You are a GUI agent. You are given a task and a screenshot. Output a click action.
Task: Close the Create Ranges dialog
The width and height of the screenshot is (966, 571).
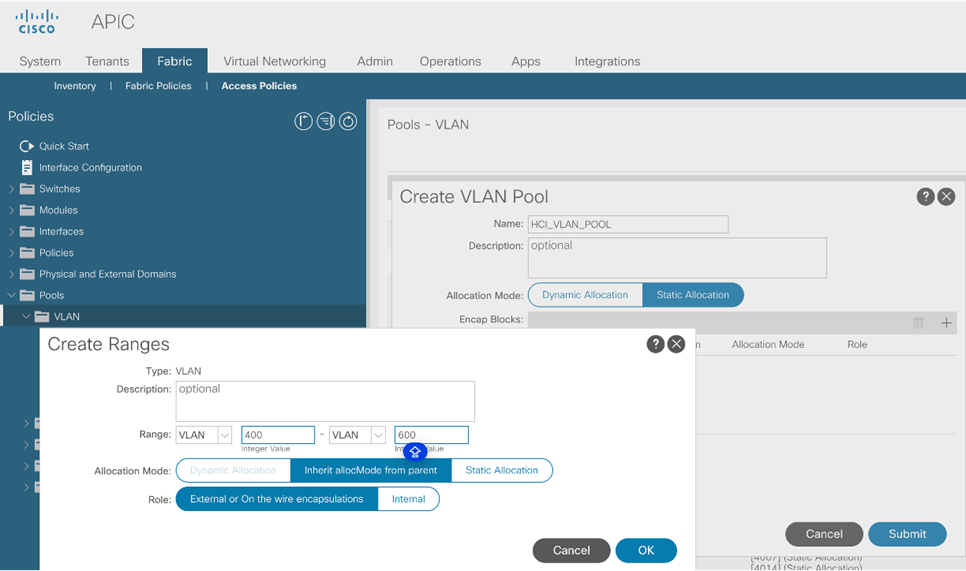[x=676, y=344]
